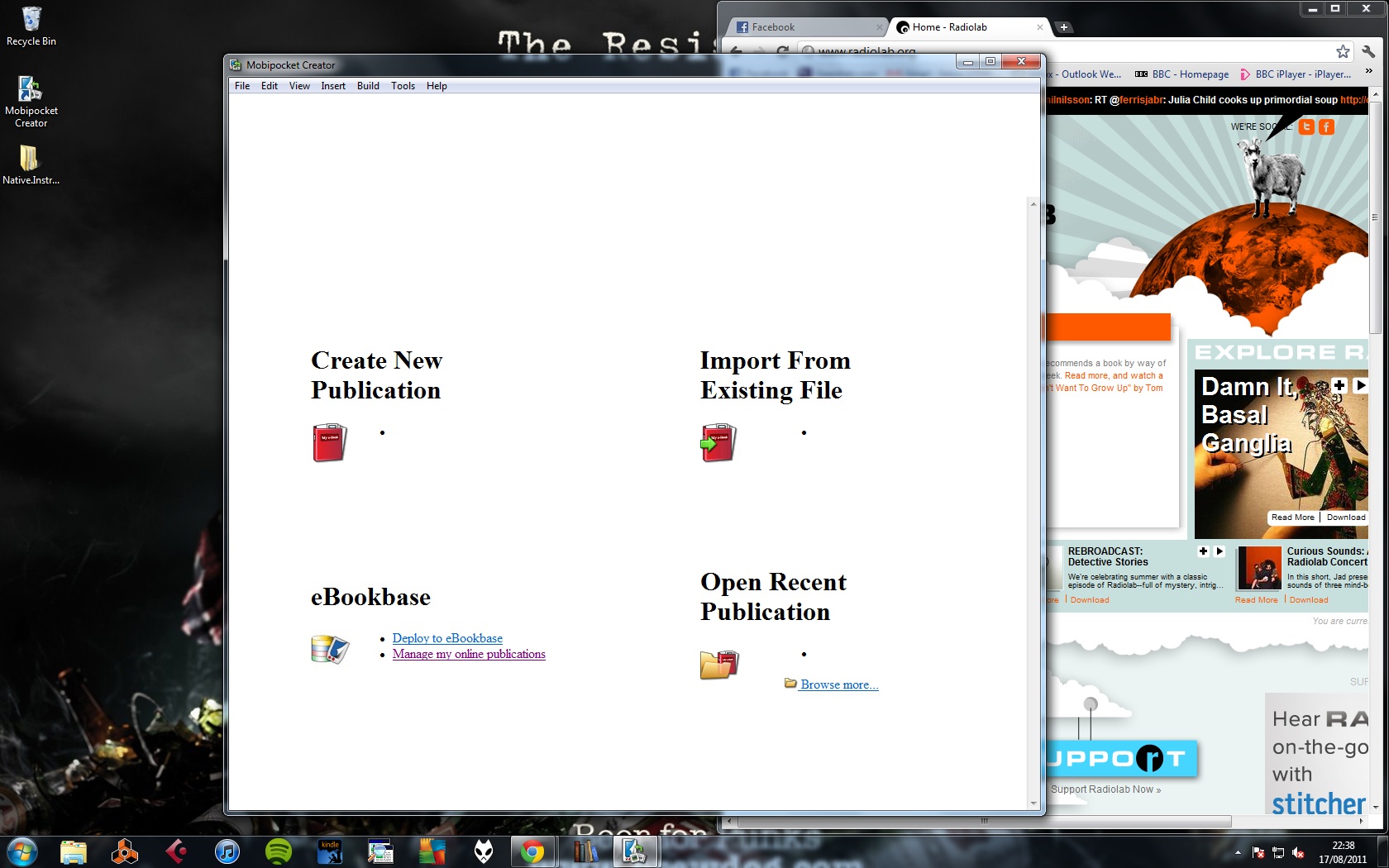Image resolution: width=1389 pixels, height=868 pixels.
Task: Launch Kindle from the taskbar
Action: tap(330, 851)
